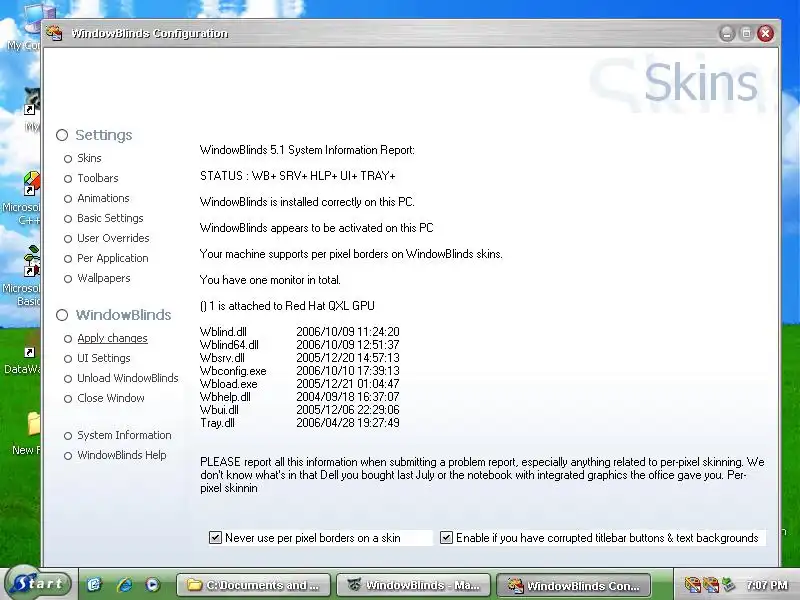800x600 pixels.
Task: Open the Toolbars settings page
Action: point(97,178)
